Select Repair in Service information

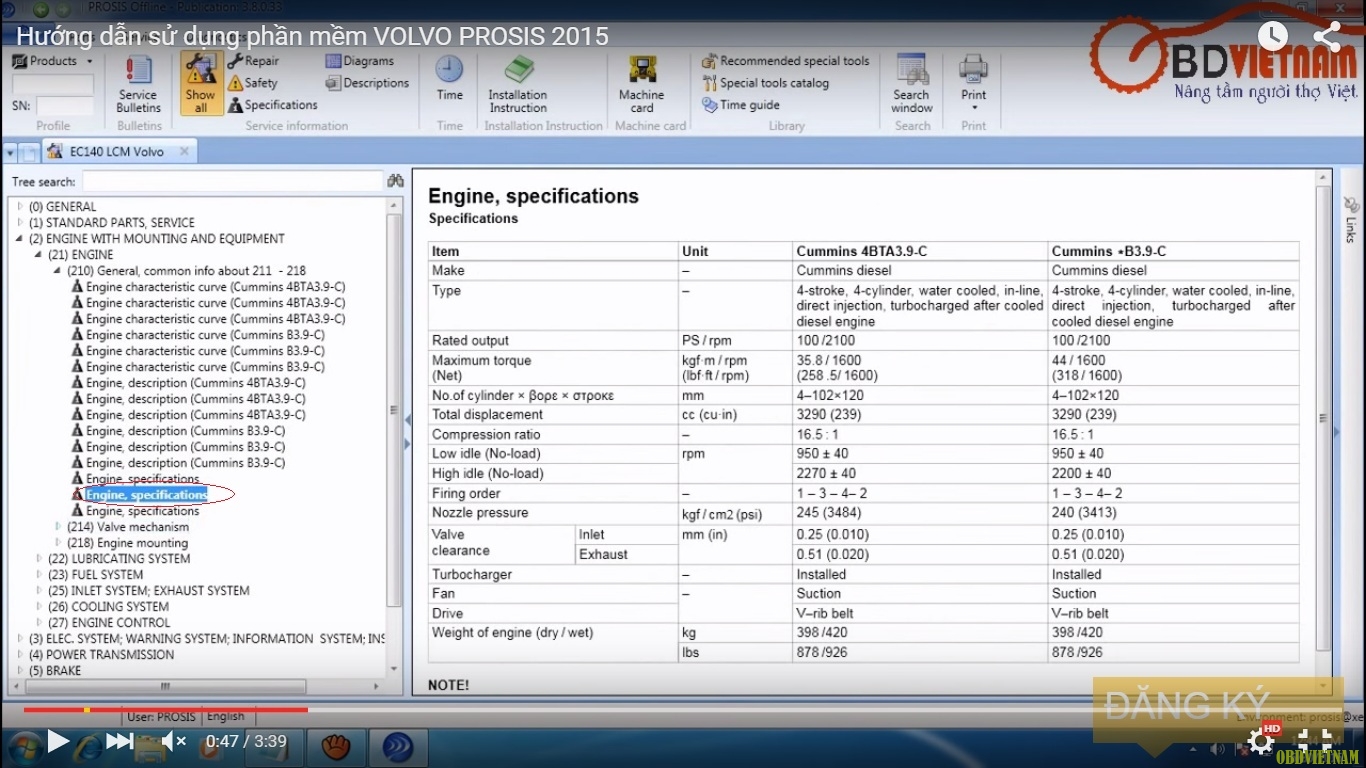click(254, 61)
